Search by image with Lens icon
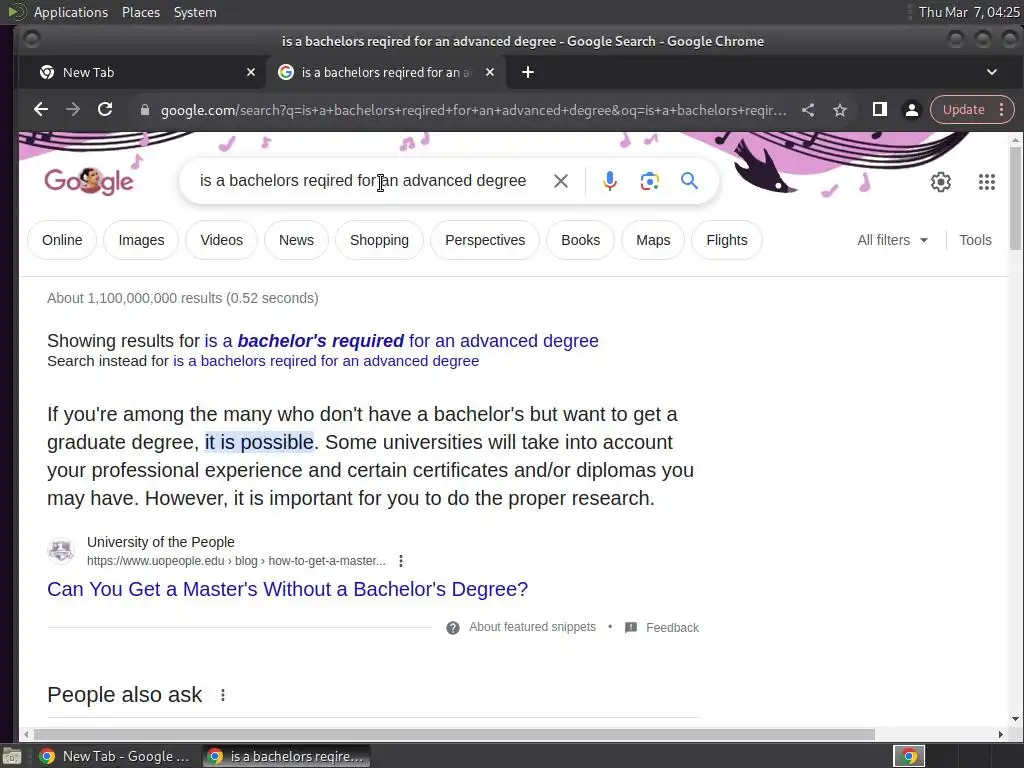Viewport: 1024px width, 768px height. (649, 181)
